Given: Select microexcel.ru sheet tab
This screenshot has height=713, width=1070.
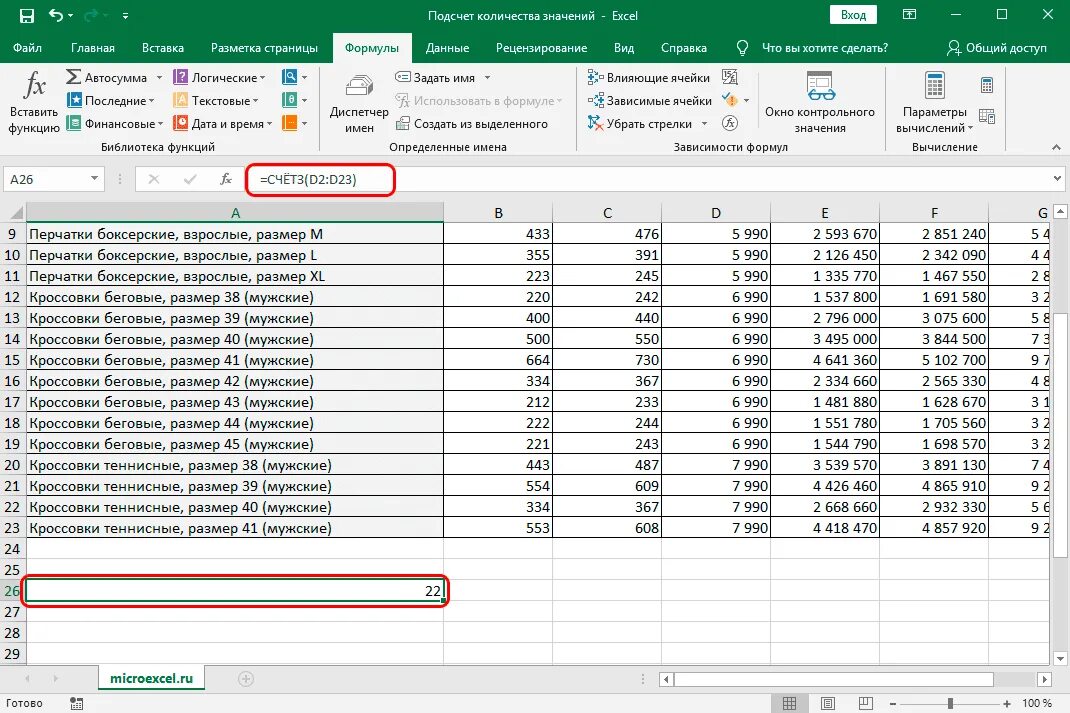Looking at the screenshot, I should point(151,679).
